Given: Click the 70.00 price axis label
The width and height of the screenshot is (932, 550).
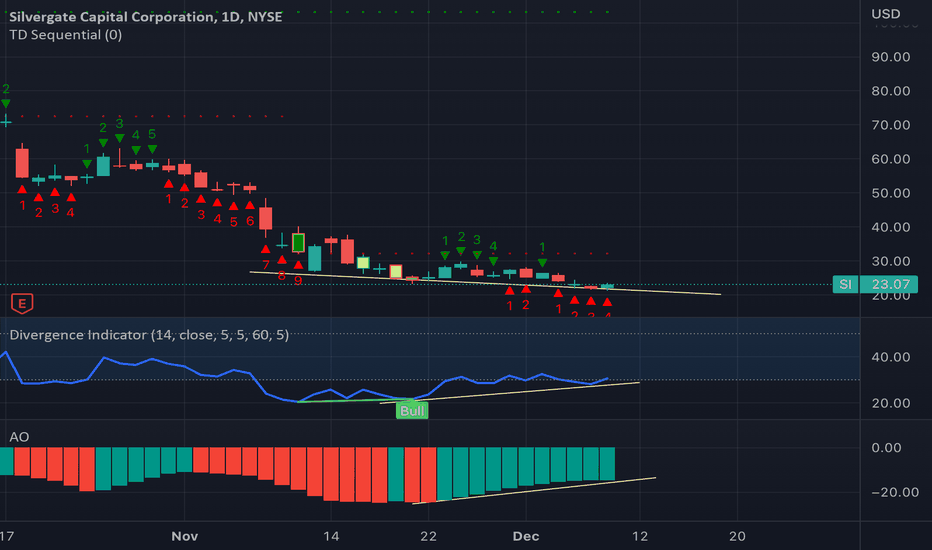Looking at the screenshot, I should (x=890, y=125).
